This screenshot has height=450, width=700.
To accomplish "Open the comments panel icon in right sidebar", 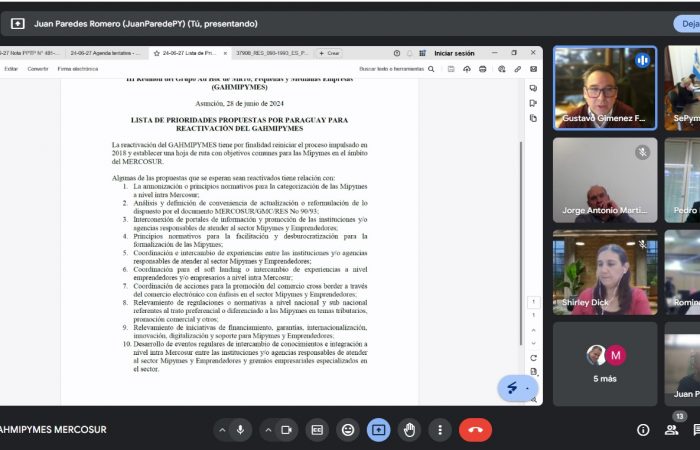I will (533, 88).
